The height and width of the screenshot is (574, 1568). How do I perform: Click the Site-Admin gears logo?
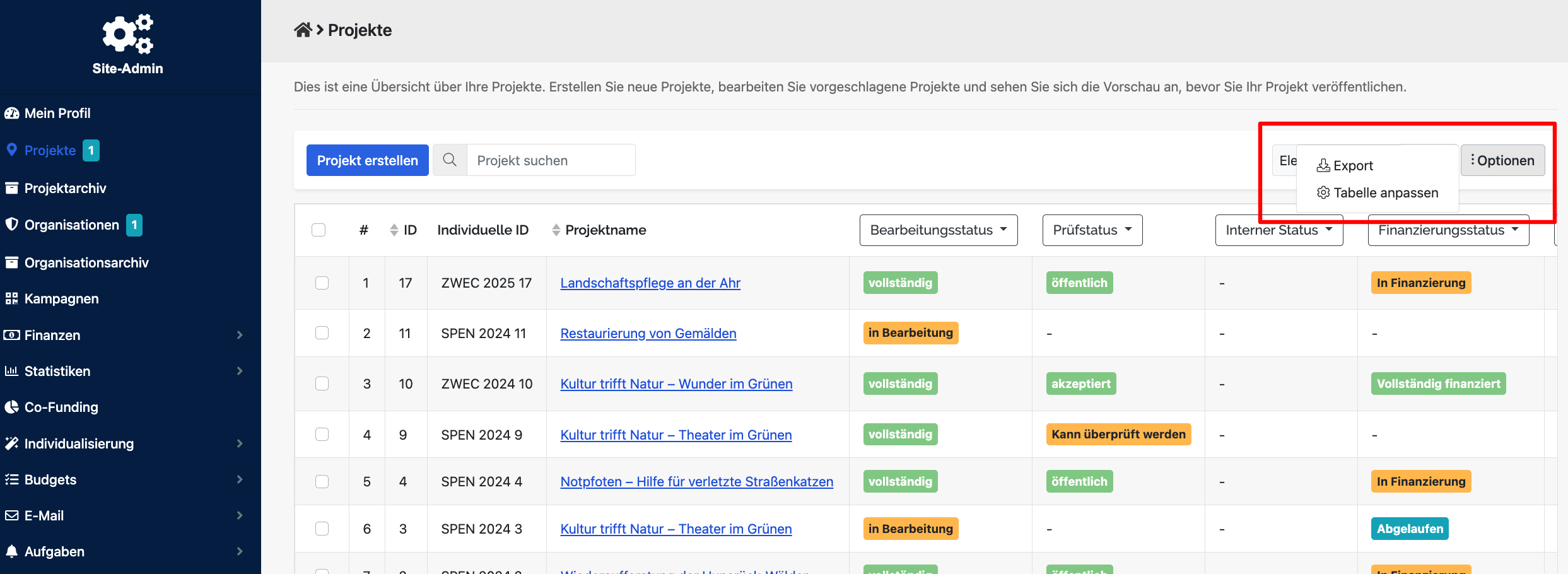pos(127,34)
